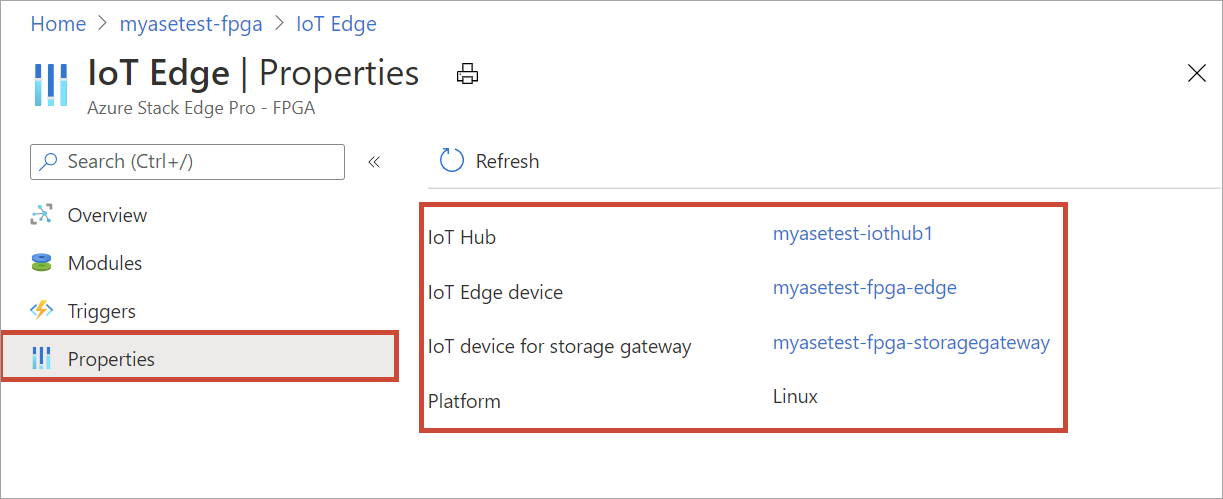
Task: Go to Triggers in sidebar
Action: click(x=101, y=311)
